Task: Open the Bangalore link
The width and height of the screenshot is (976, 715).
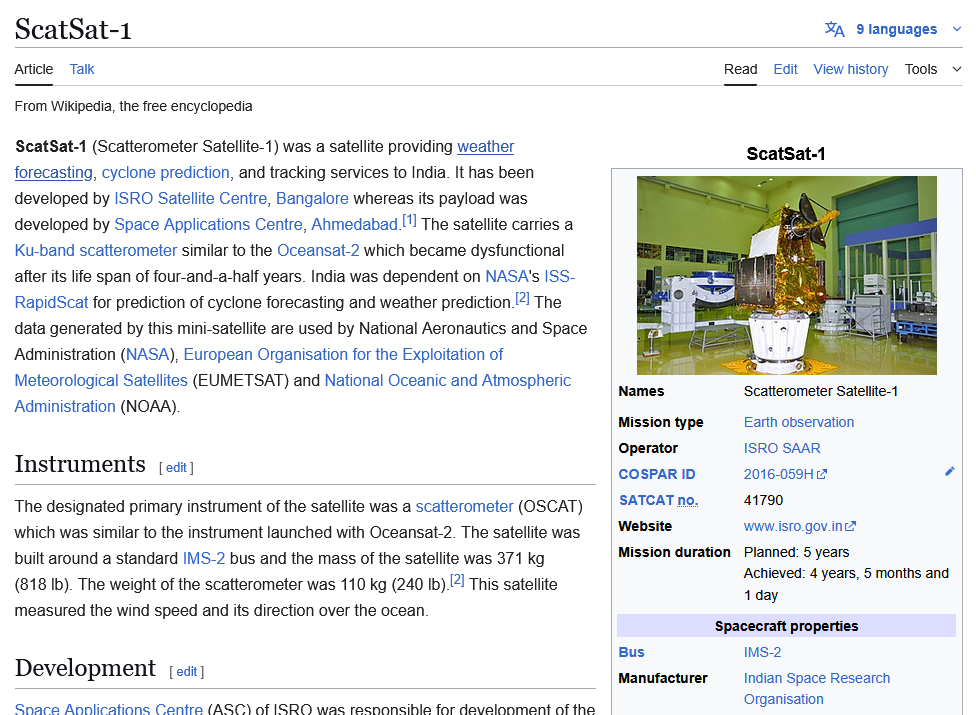Action: click(312, 199)
